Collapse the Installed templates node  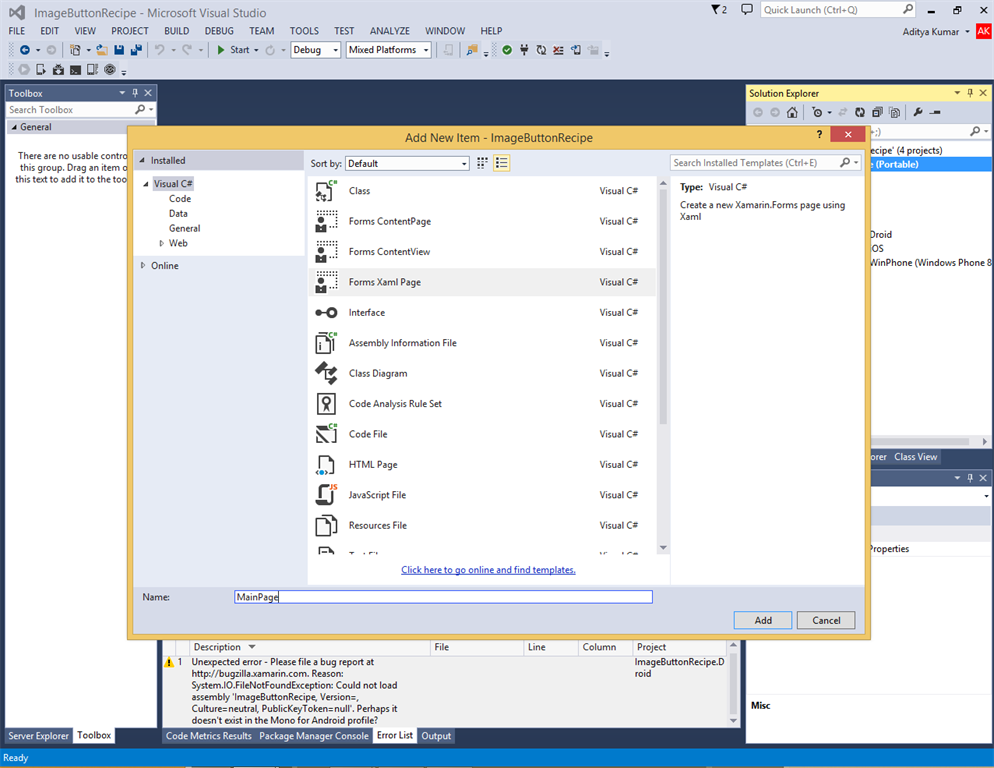142,160
